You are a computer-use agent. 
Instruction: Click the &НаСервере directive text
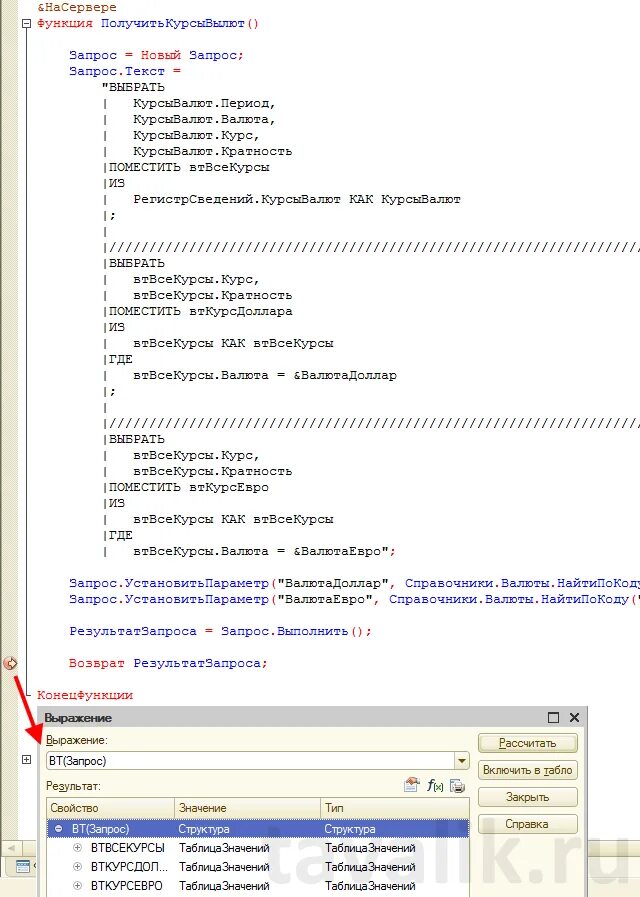(x=77, y=8)
